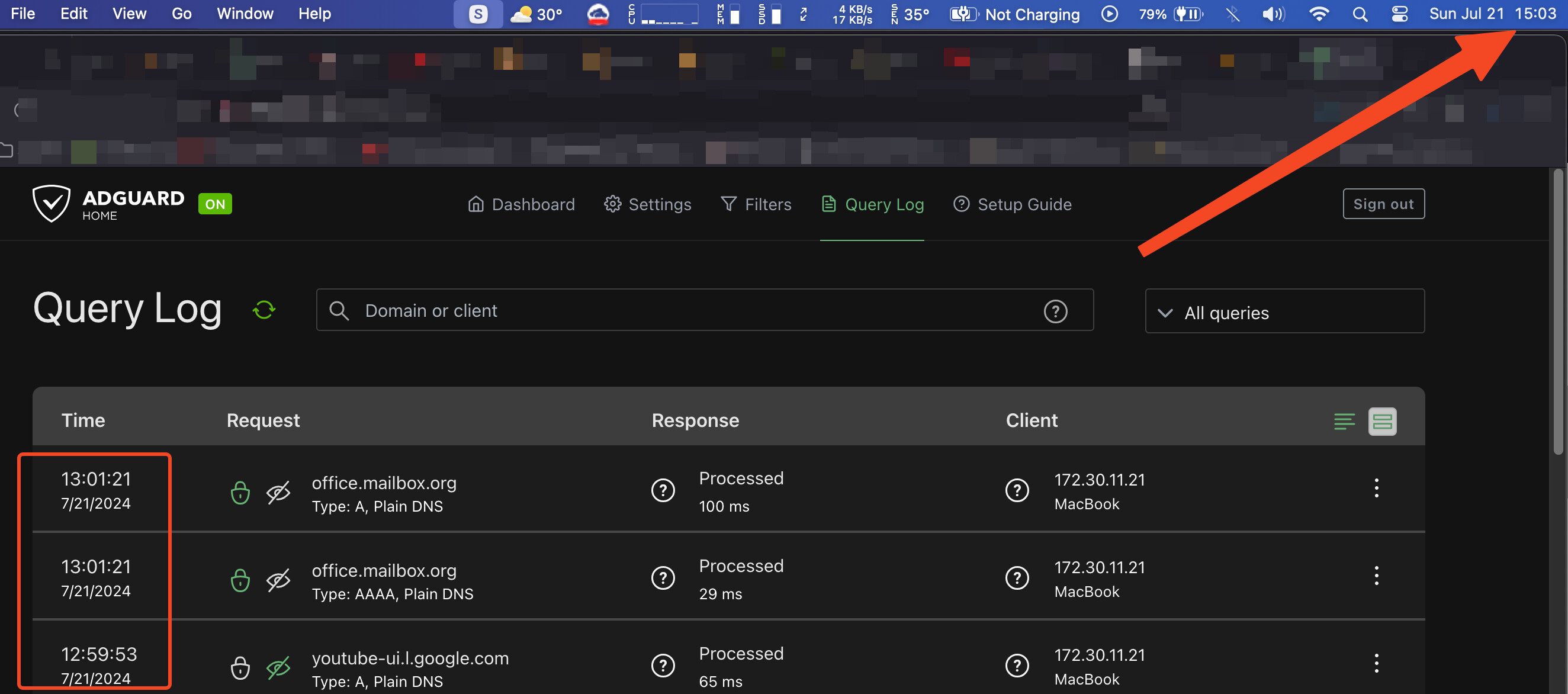Toggle crossed-eye icon on first office.mailbox.org row

click(x=278, y=493)
